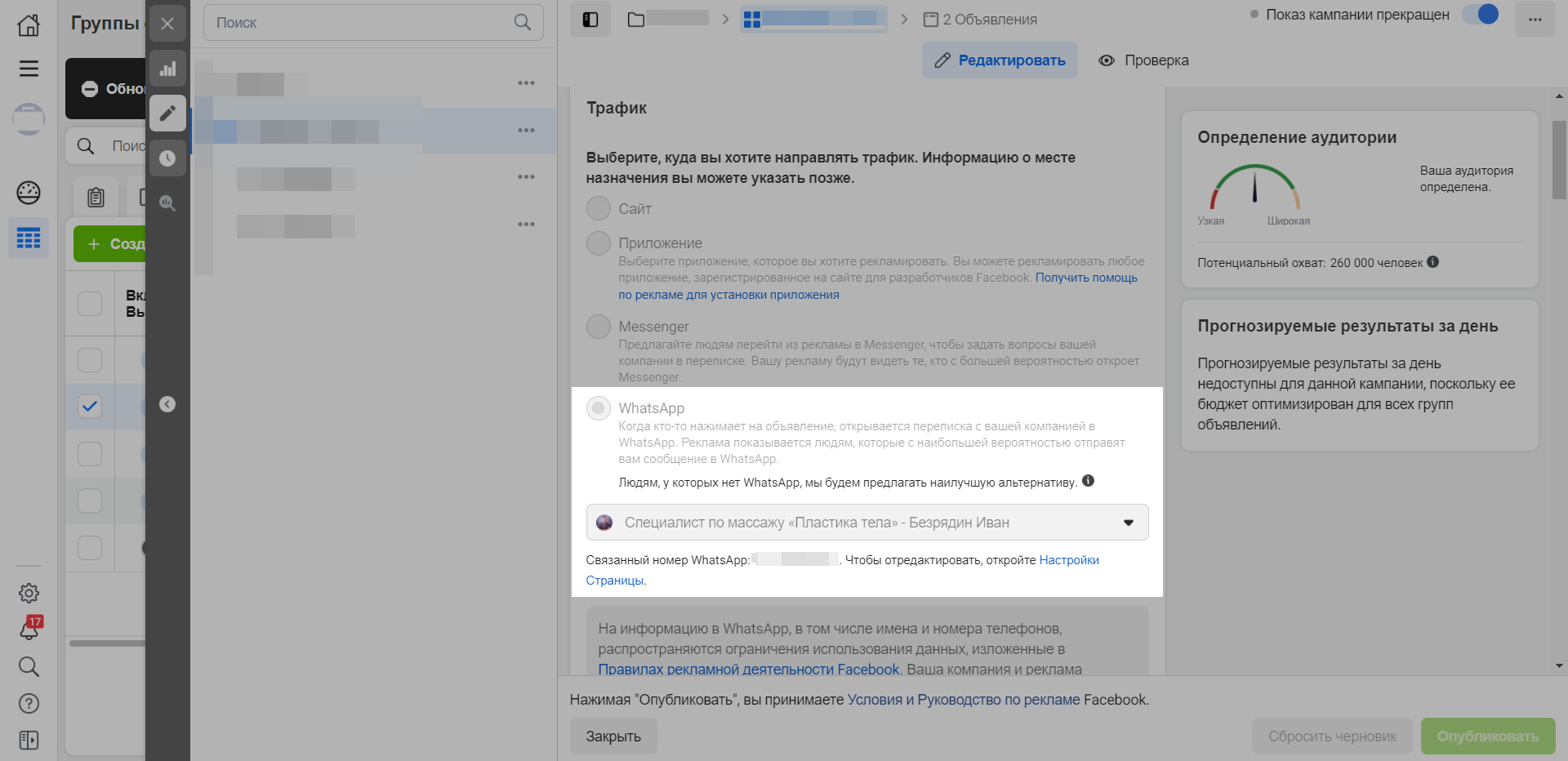The image size is (1568, 761).
Task: Toggle the campaign on/off switch
Action: [x=1480, y=15]
